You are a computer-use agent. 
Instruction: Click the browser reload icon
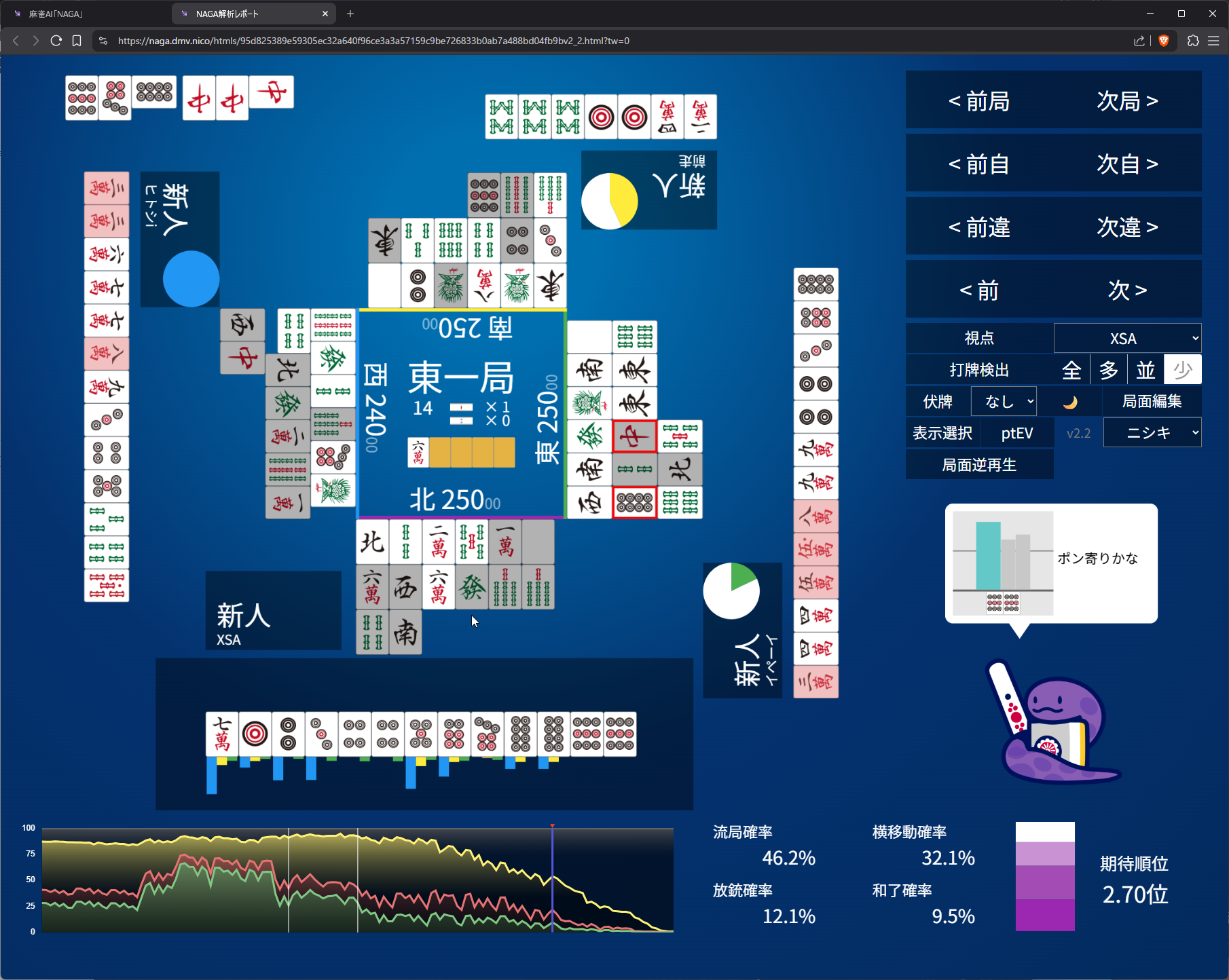56,41
